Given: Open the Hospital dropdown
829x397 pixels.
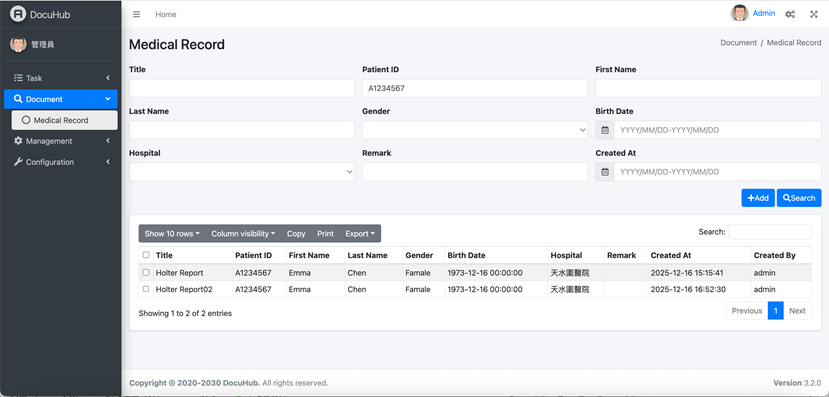Looking at the screenshot, I should pyautogui.click(x=242, y=172).
